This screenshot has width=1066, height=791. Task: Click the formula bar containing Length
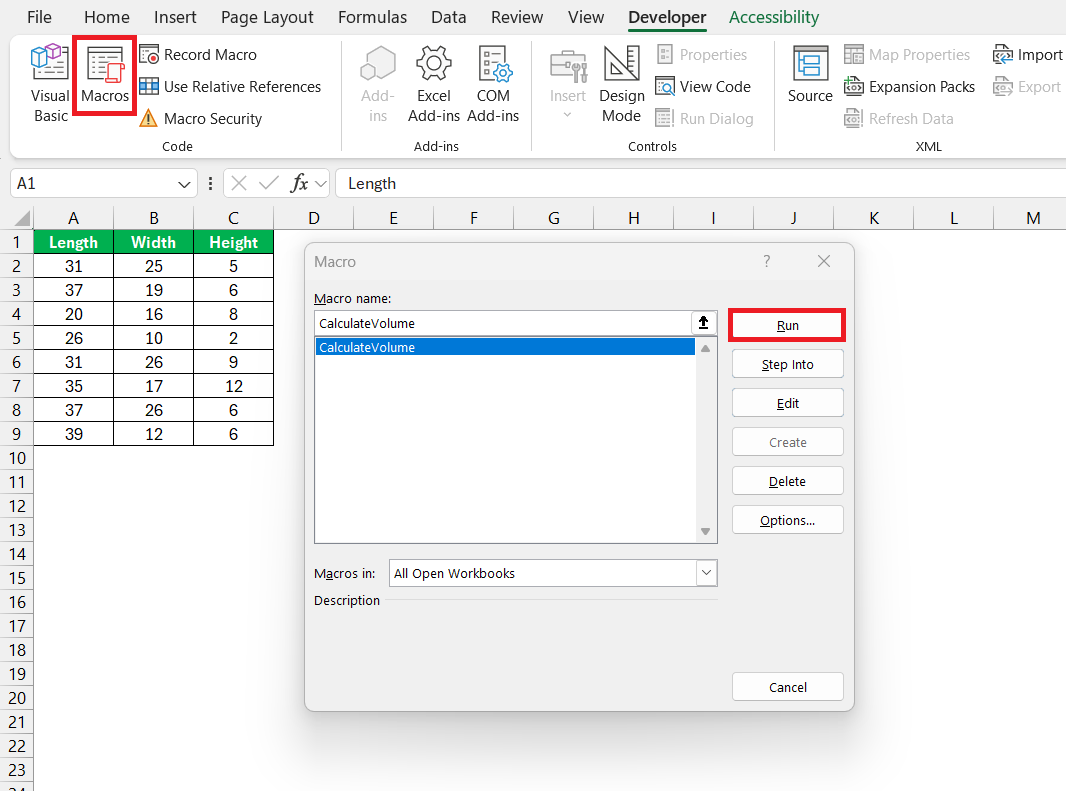[x=700, y=184]
